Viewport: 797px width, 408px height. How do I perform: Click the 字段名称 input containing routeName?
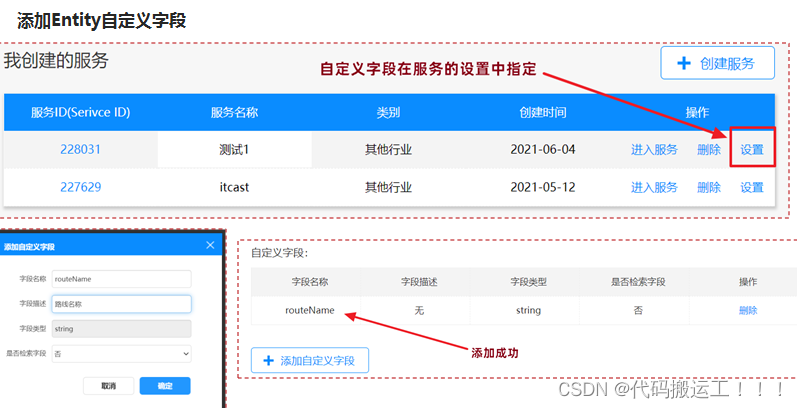[x=121, y=279]
